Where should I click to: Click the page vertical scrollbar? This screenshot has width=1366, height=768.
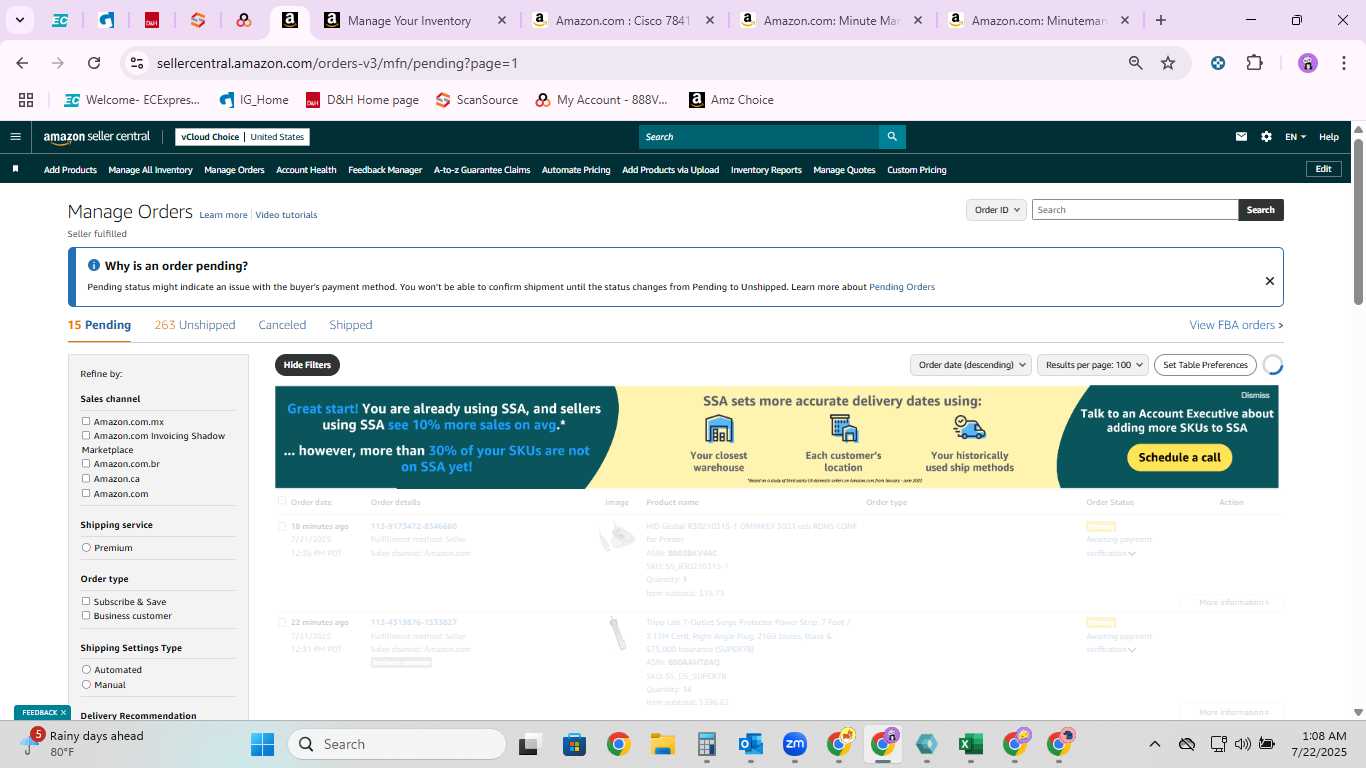point(1358,221)
